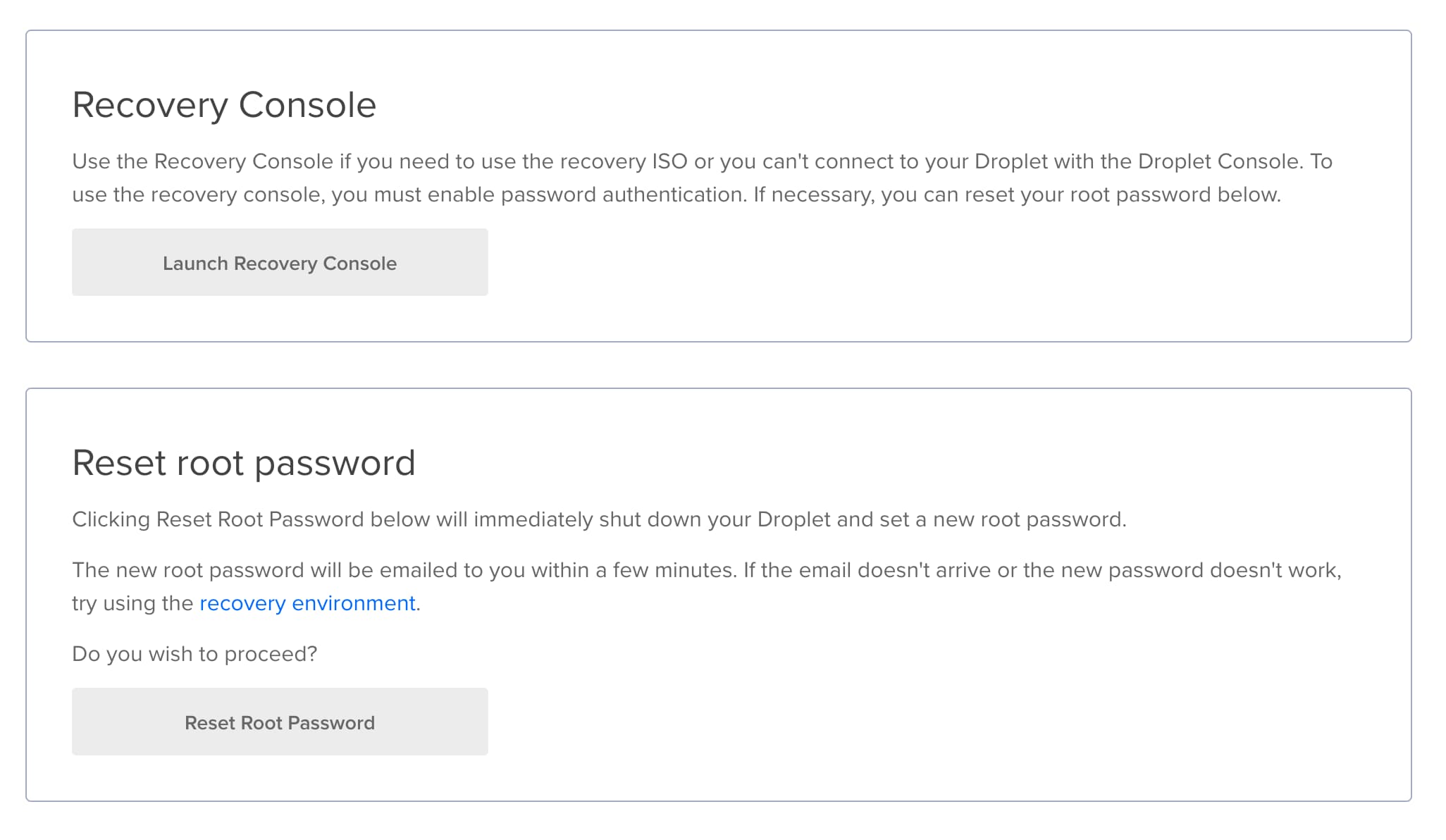This screenshot has width=1446, height=840.
Task: Click the Recovery Console heading
Action: click(224, 105)
